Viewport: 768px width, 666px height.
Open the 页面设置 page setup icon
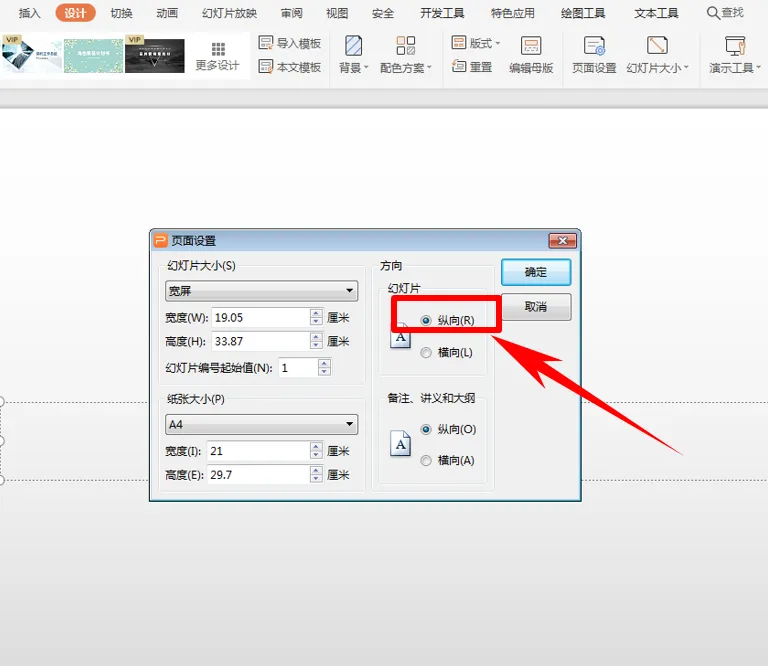point(594,46)
